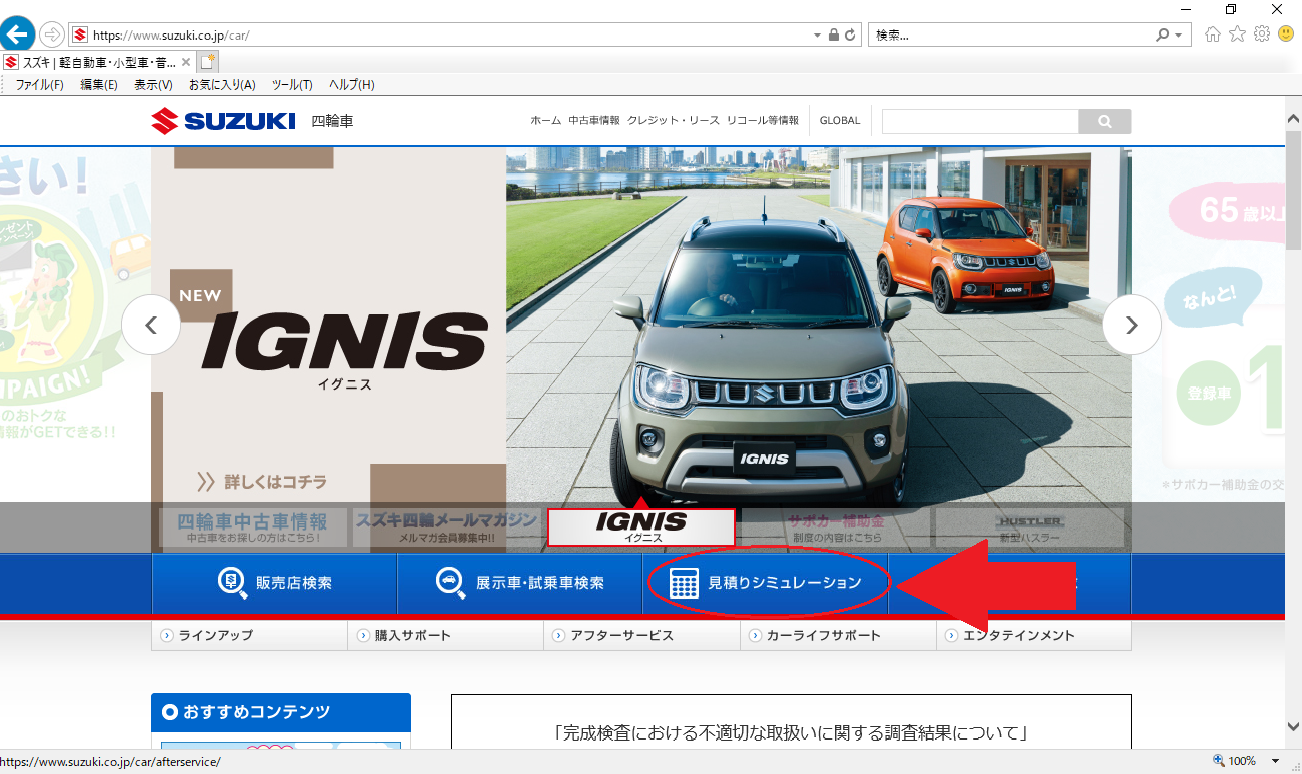The width and height of the screenshot is (1302, 774).
Task: Show the next carousel slide
Action: (1132, 325)
